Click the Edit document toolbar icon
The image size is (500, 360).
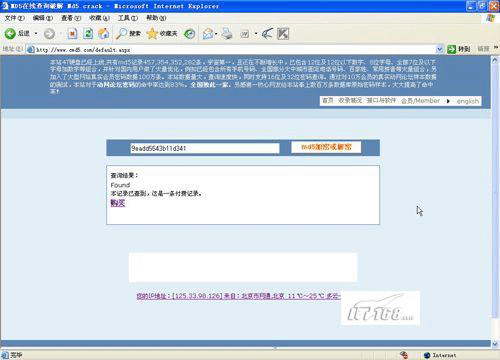245,34
